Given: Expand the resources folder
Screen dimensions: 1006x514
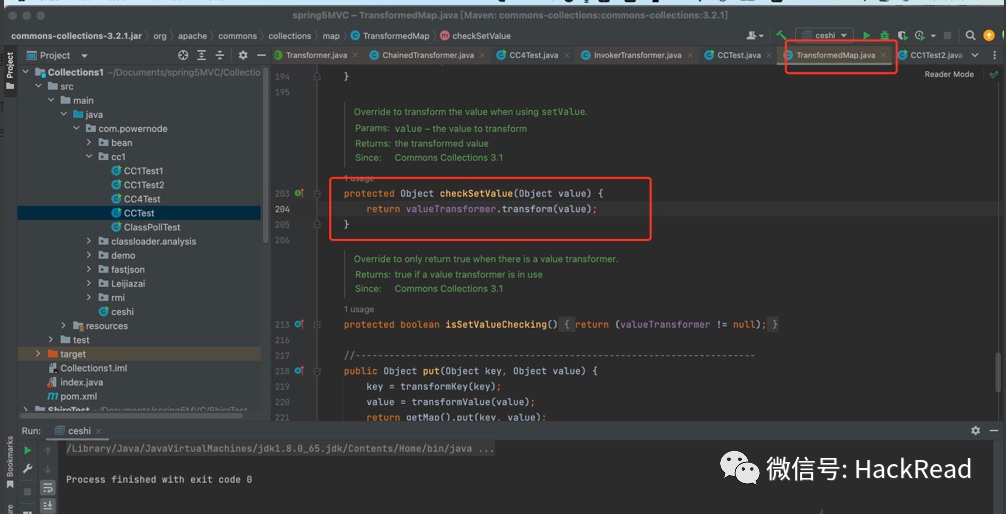Looking at the screenshot, I should coord(64,326).
